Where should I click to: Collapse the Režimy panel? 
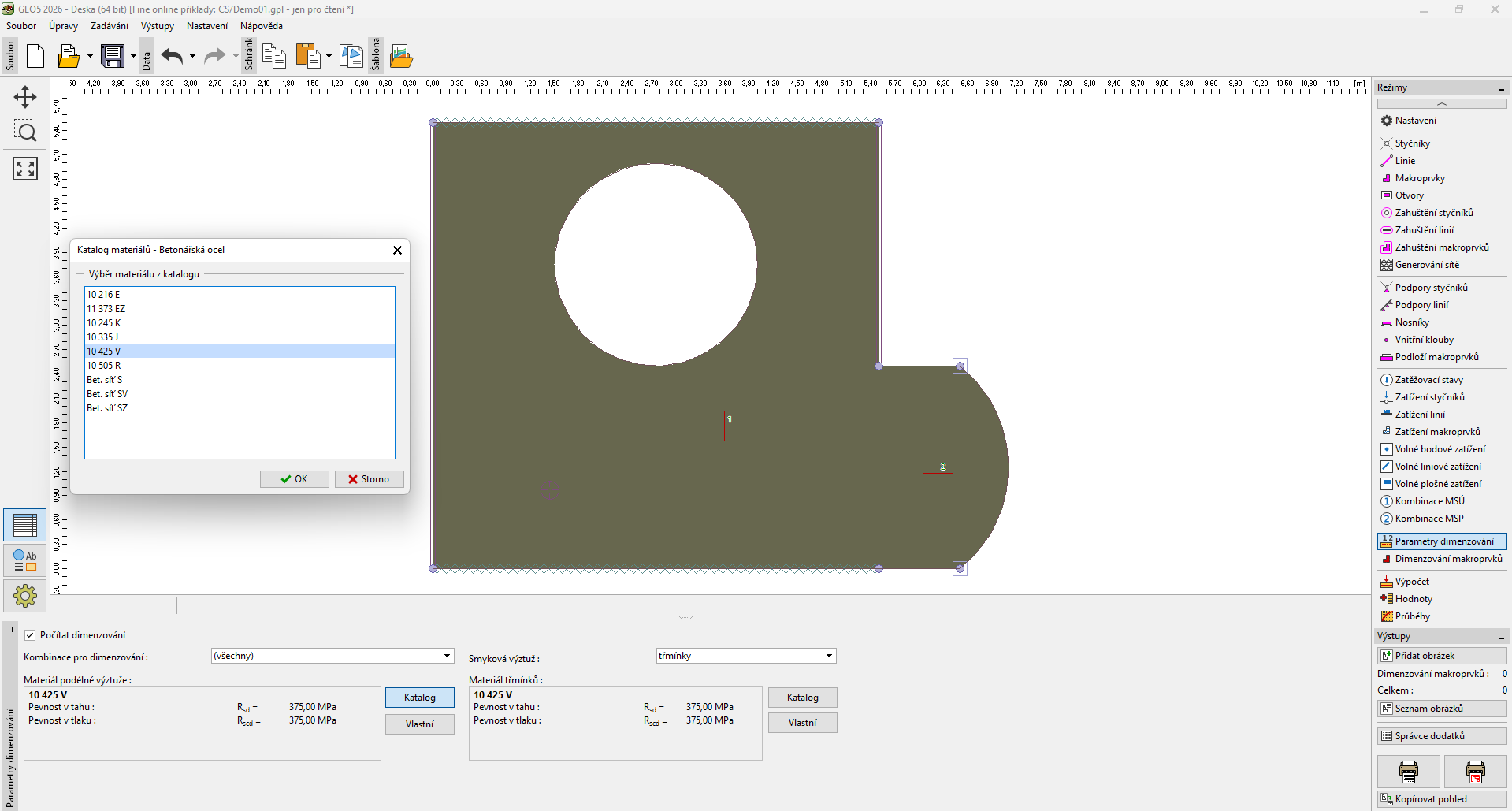1501,88
